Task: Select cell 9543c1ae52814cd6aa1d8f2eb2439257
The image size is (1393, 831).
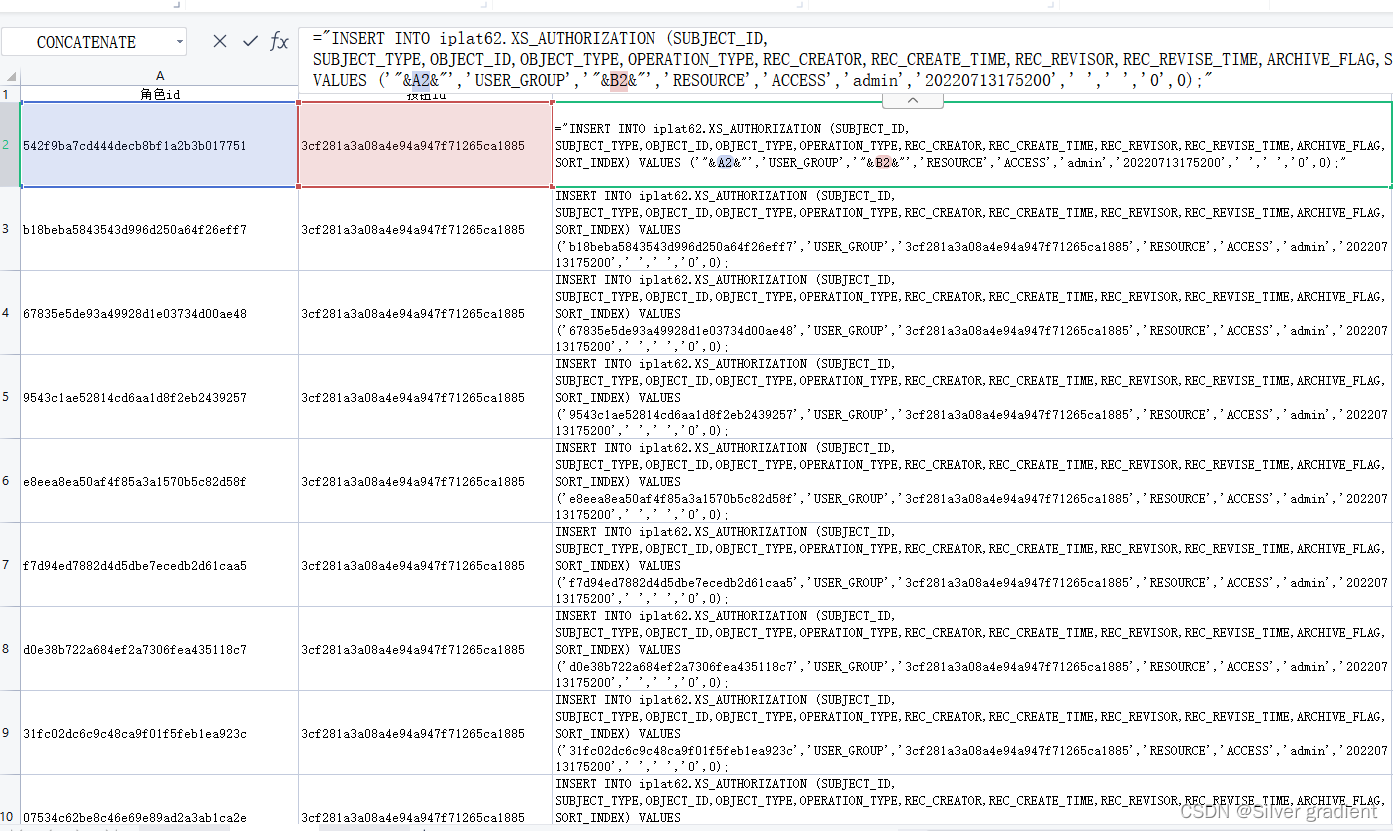Action: pos(159,397)
